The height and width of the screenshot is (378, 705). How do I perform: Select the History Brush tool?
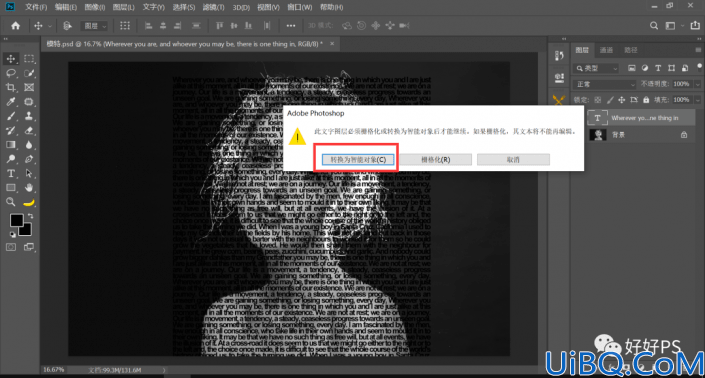[x=11, y=130]
